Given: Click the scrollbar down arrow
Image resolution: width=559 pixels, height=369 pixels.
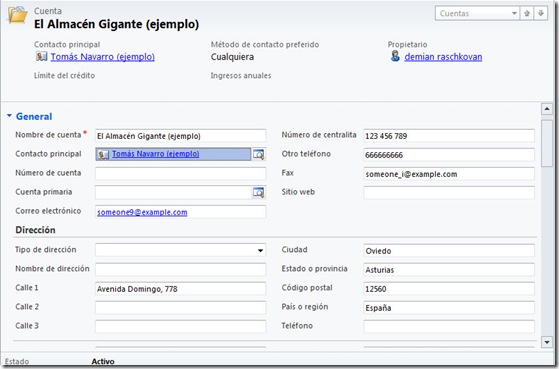Looking at the screenshot, I should pos(547,342).
